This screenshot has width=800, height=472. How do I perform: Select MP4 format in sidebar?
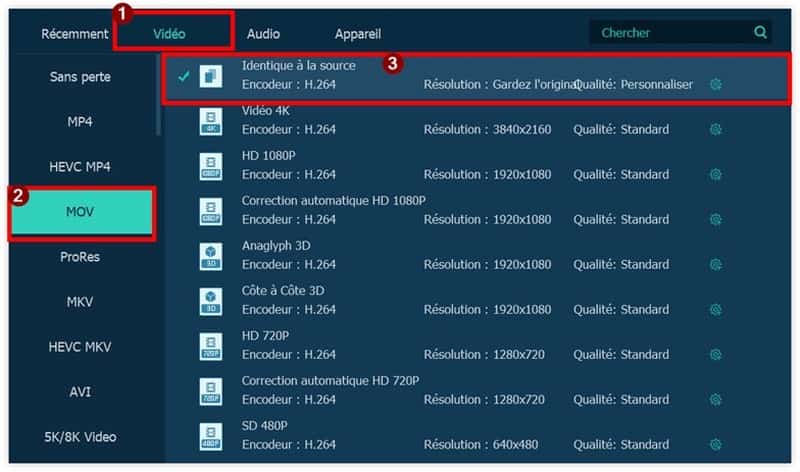(80, 122)
